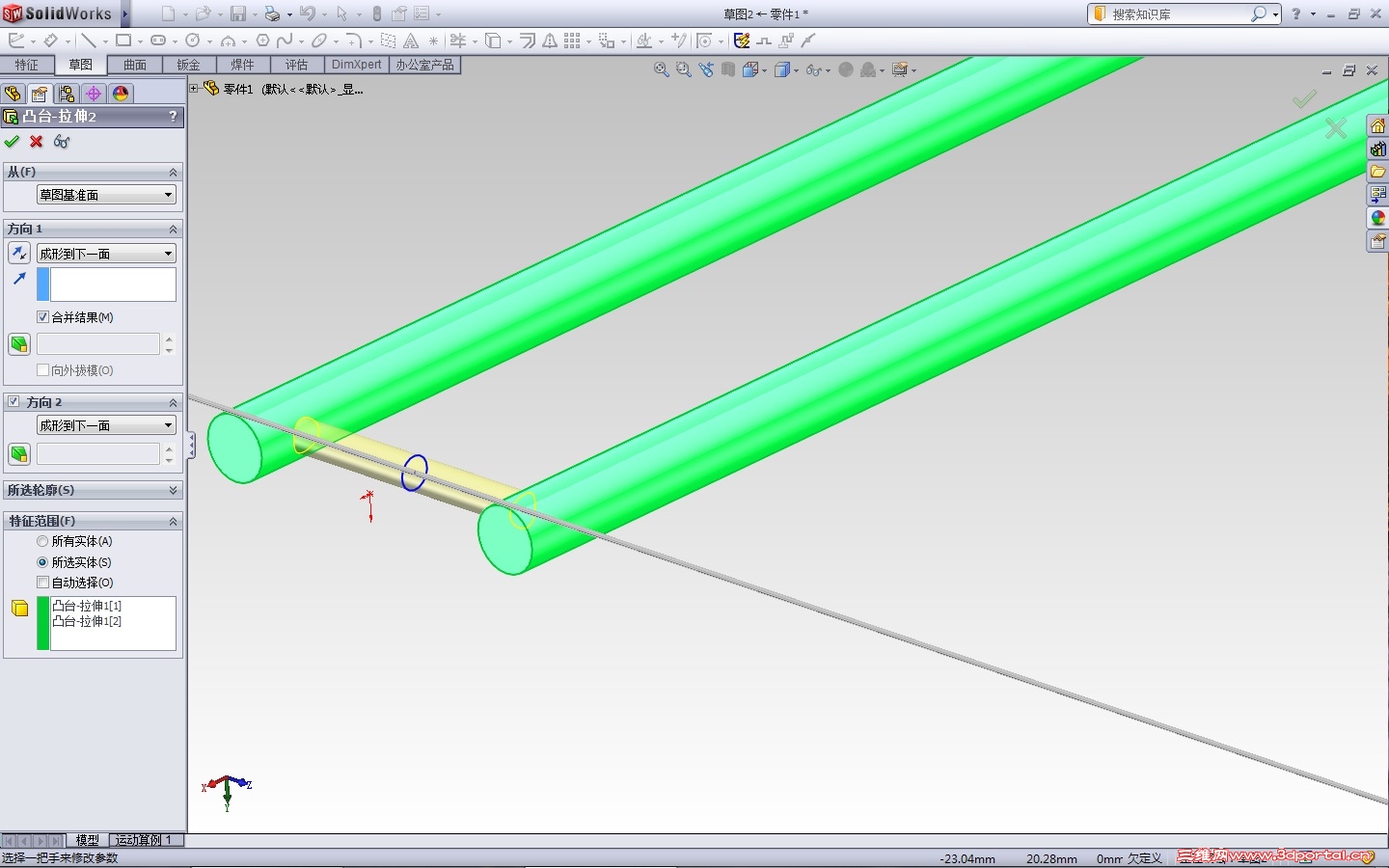Toggle detailed preview glasses icon
The width and height of the screenshot is (1389, 868).
[x=62, y=142]
